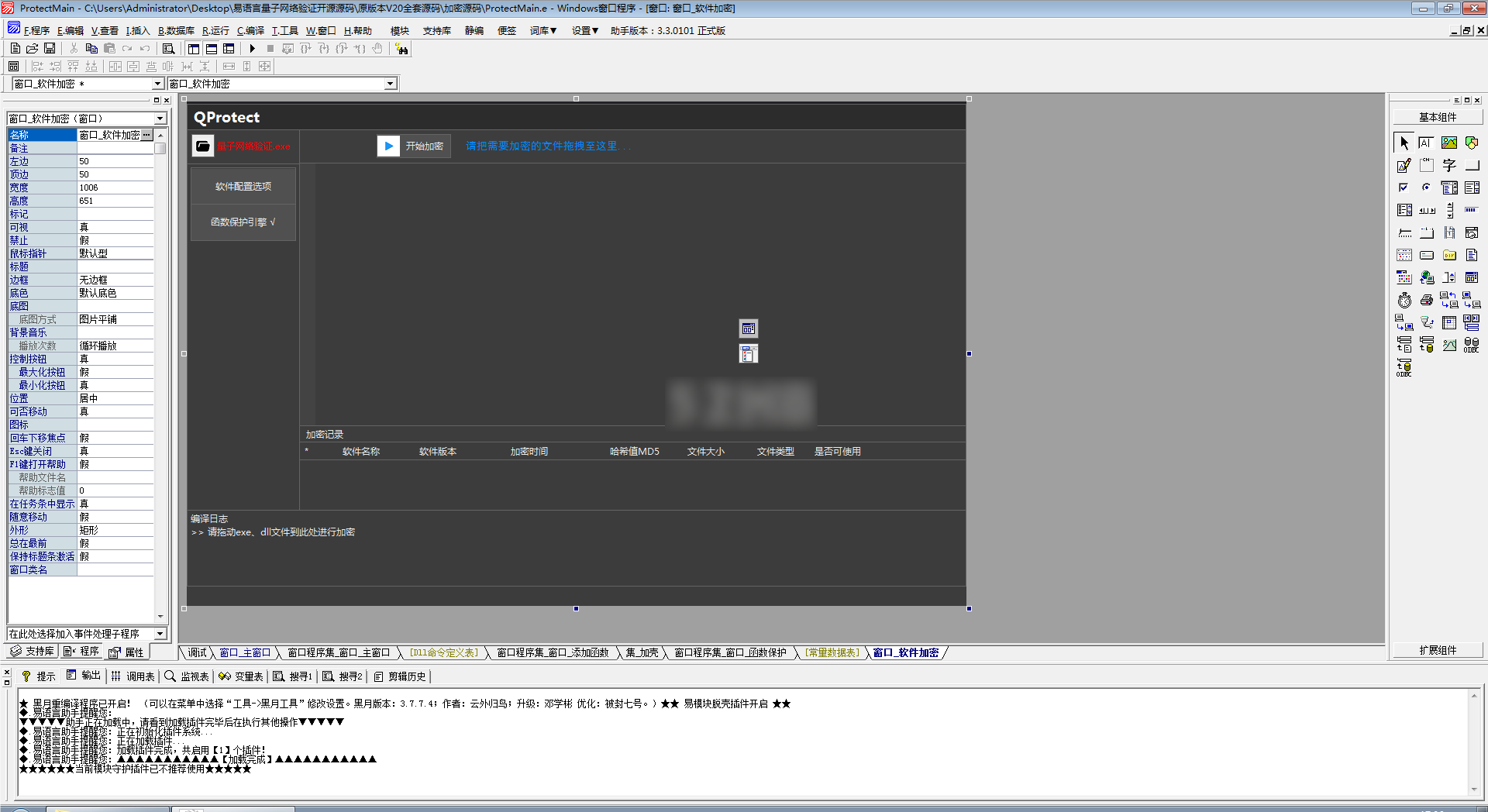Click the 基本组件 palette header button
The image size is (1488, 812).
(x=1438, y=117)
